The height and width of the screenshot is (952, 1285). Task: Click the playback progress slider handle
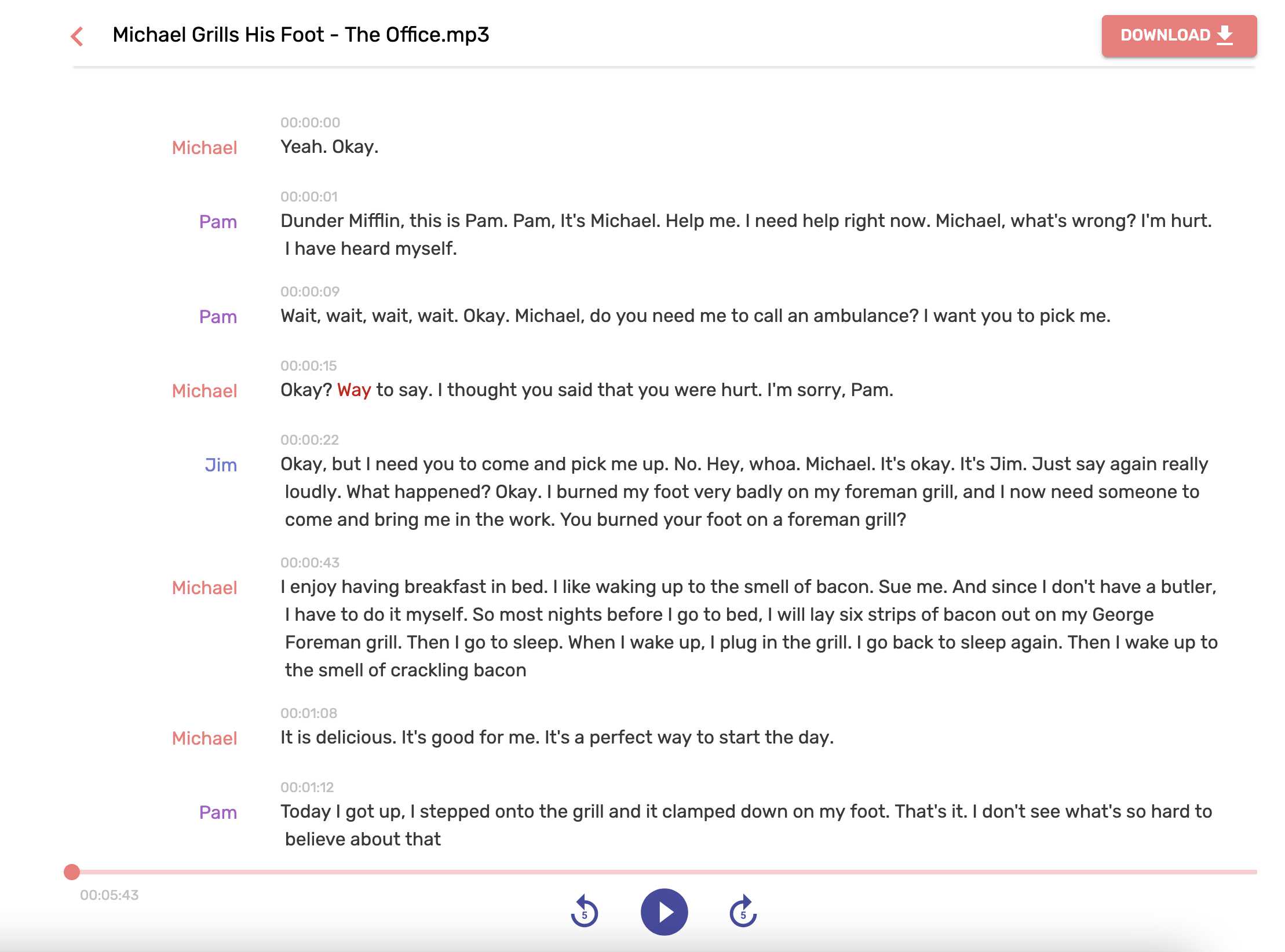pyautogui.click(x=72, y=872)
